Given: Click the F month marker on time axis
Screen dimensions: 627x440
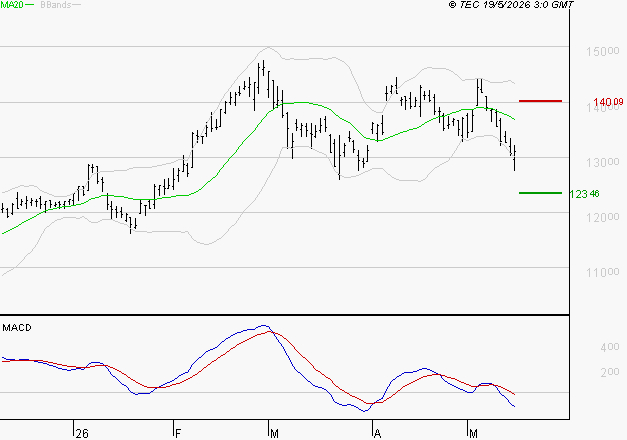Looking at the screenshot, I should pos(178,434).
